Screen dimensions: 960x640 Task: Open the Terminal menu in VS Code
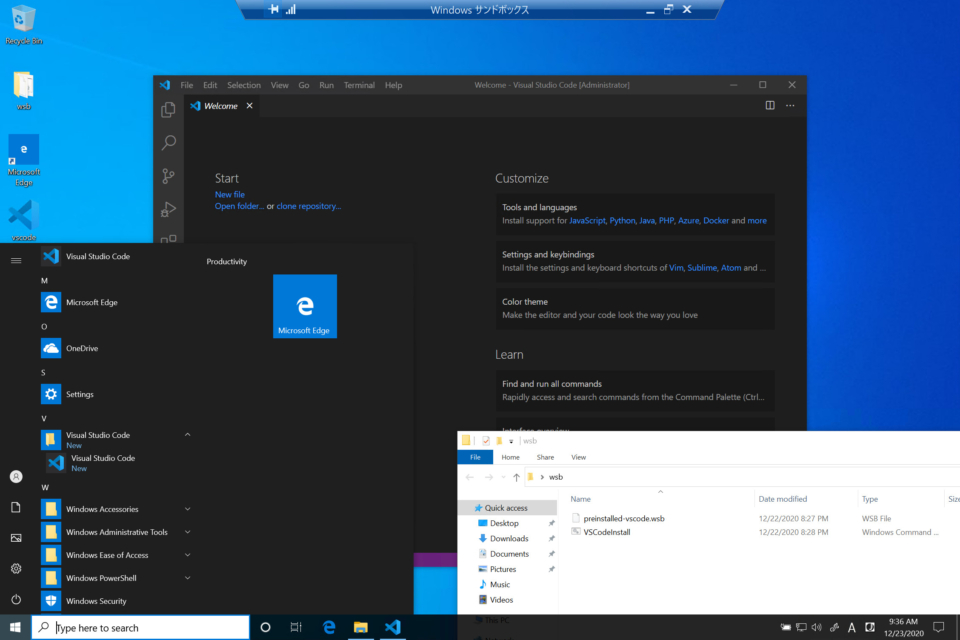[x=359, y=85]
